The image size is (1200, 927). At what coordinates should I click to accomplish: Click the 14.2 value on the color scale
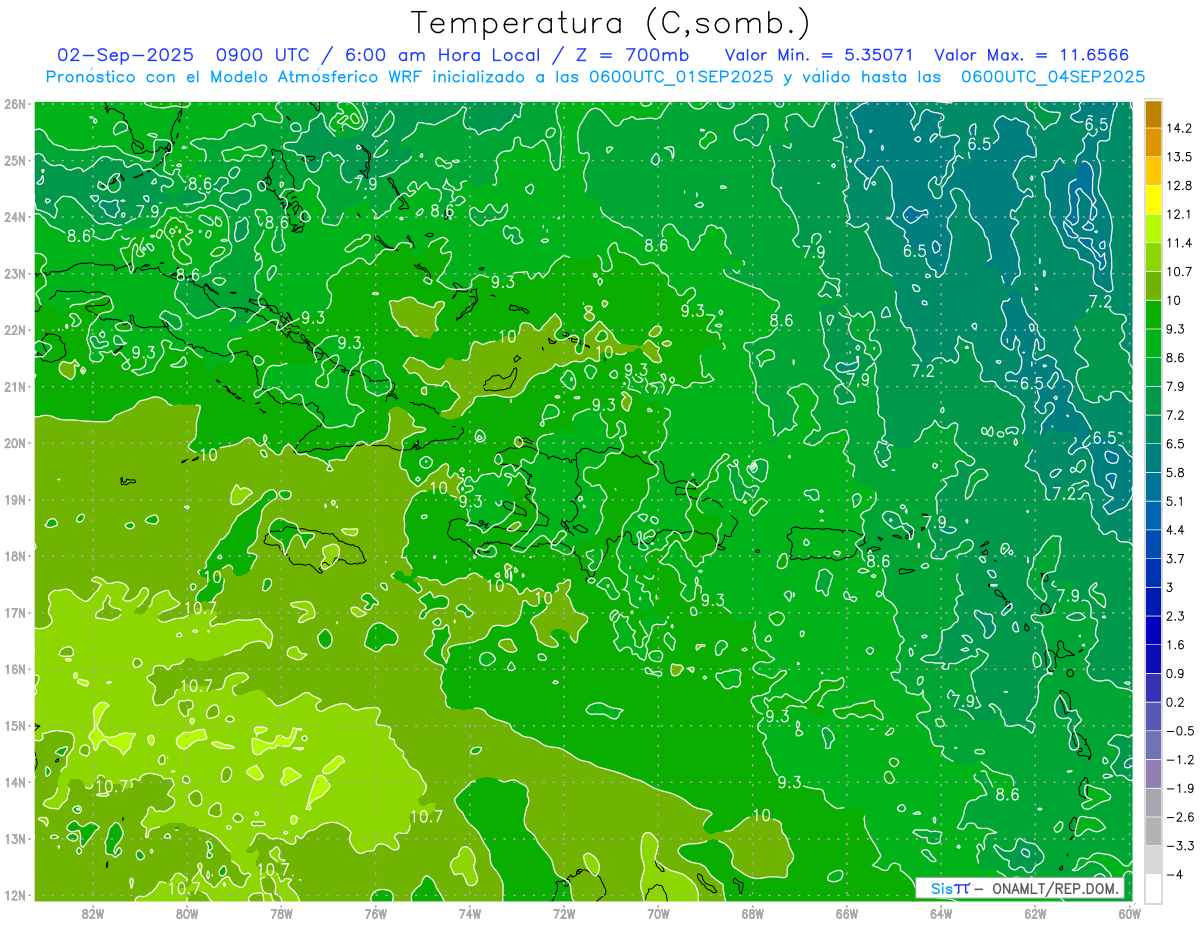1179,128
